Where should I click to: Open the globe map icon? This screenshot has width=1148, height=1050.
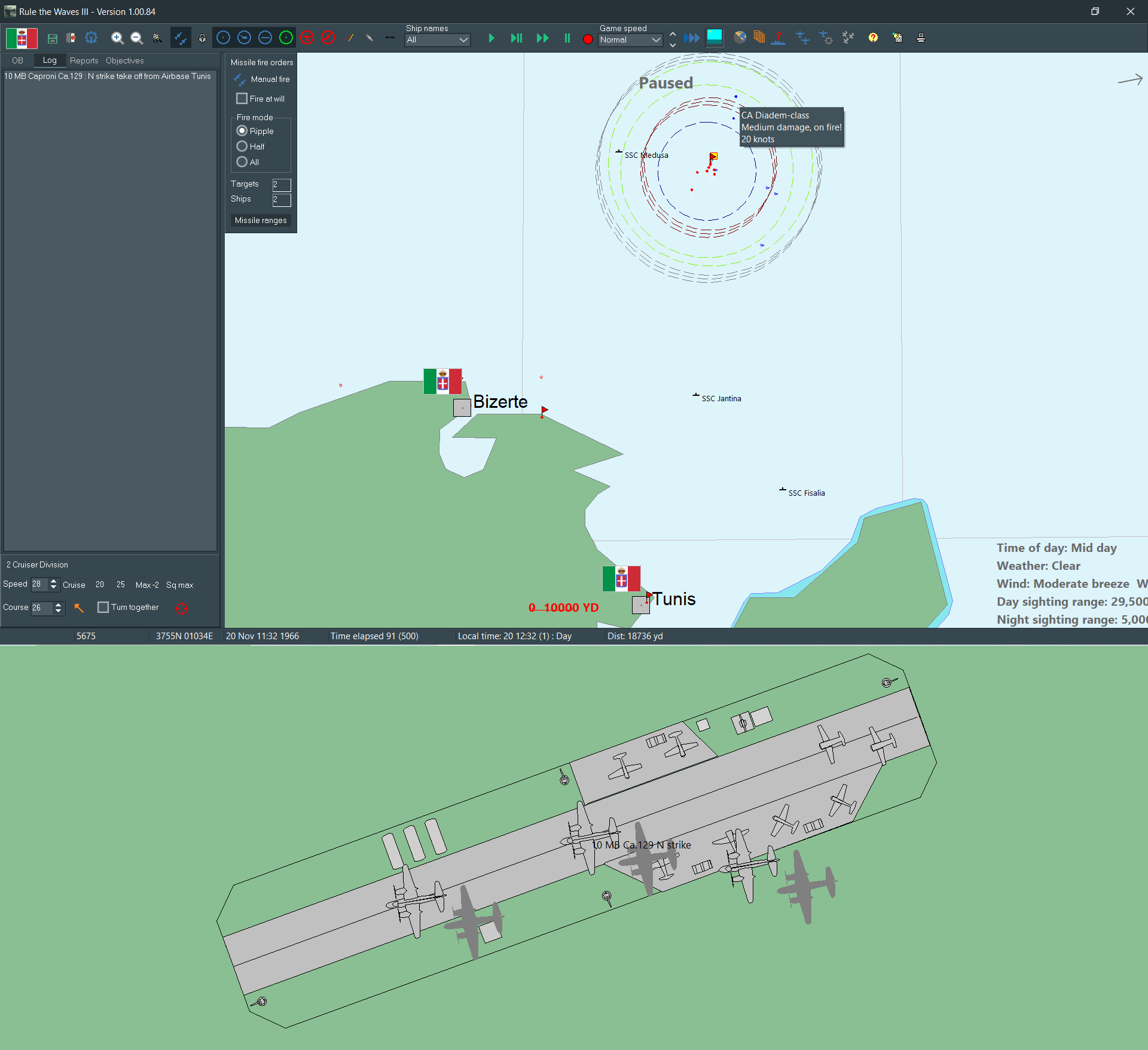740,38
